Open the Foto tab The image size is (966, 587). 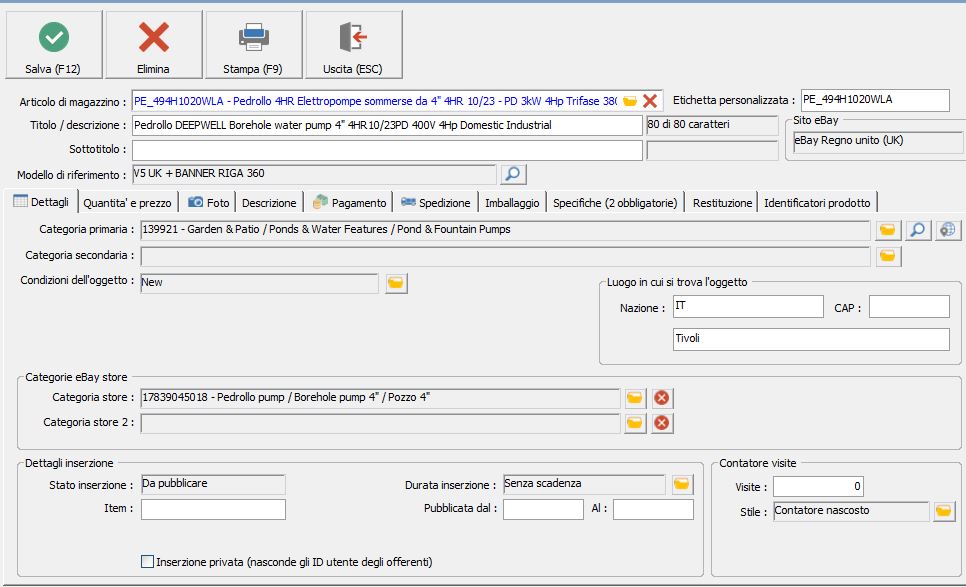(x=209, y=203)
